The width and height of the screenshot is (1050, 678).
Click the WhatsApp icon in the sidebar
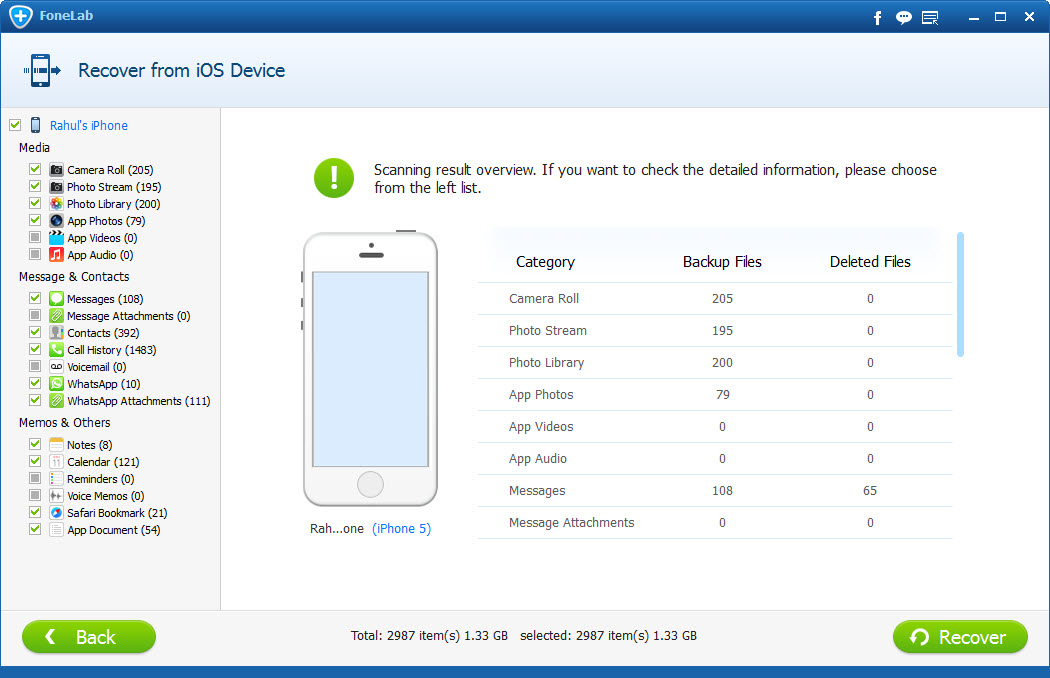pos(55,383)
